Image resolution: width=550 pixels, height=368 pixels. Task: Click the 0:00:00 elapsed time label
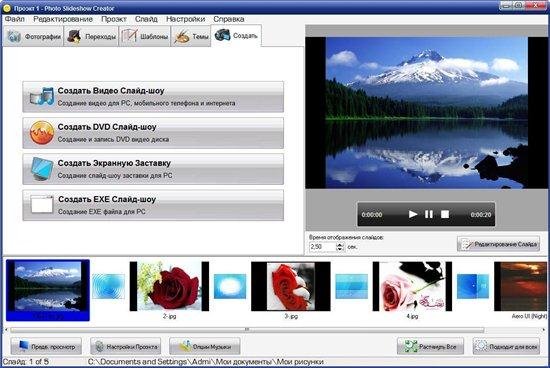(x=372, y=214)
